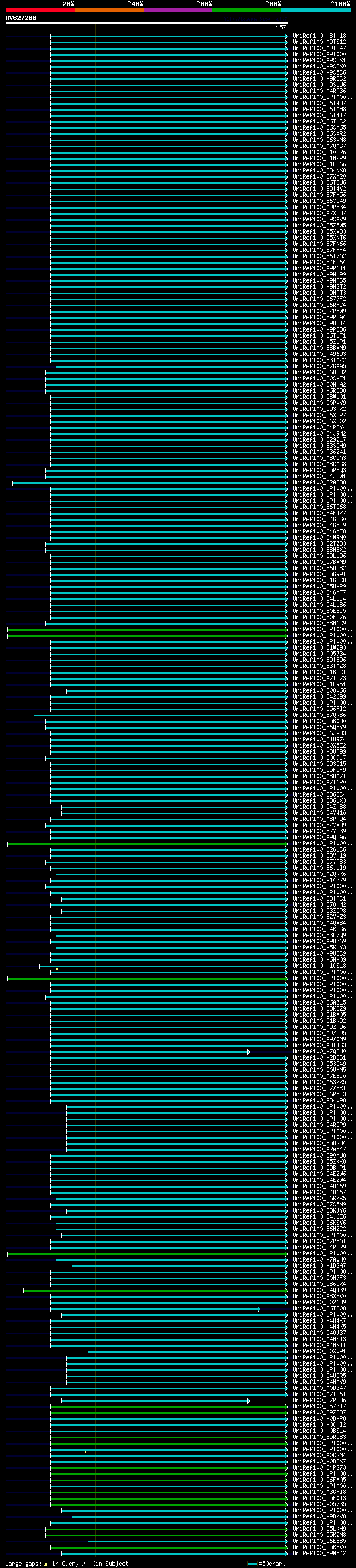Select hit label UniRef100_Q08066
This screenshot has width=356, height=1568.
(x=319, y=690)
